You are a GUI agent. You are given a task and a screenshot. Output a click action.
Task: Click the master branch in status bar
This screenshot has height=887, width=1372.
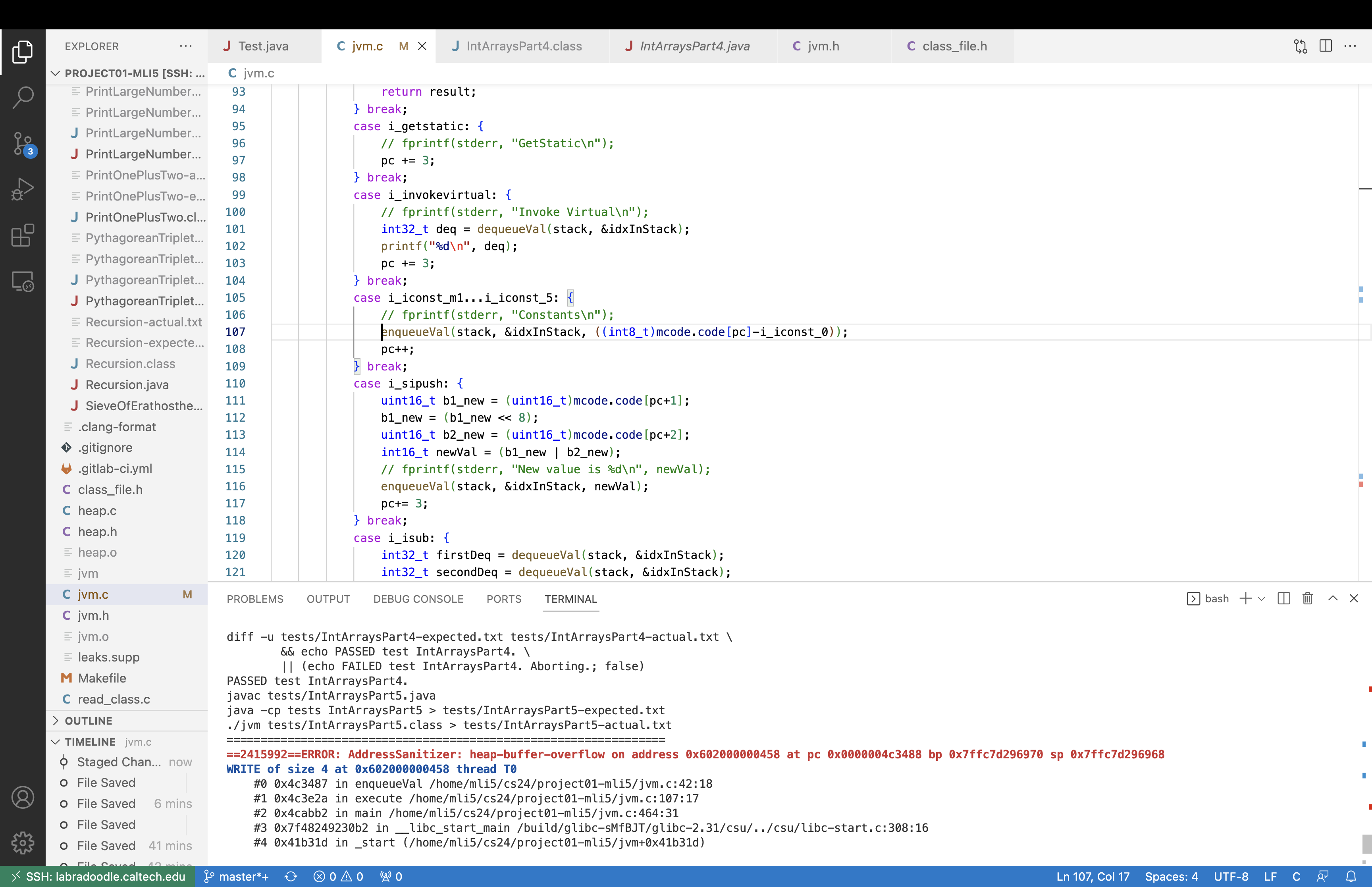tap(237, 877)
